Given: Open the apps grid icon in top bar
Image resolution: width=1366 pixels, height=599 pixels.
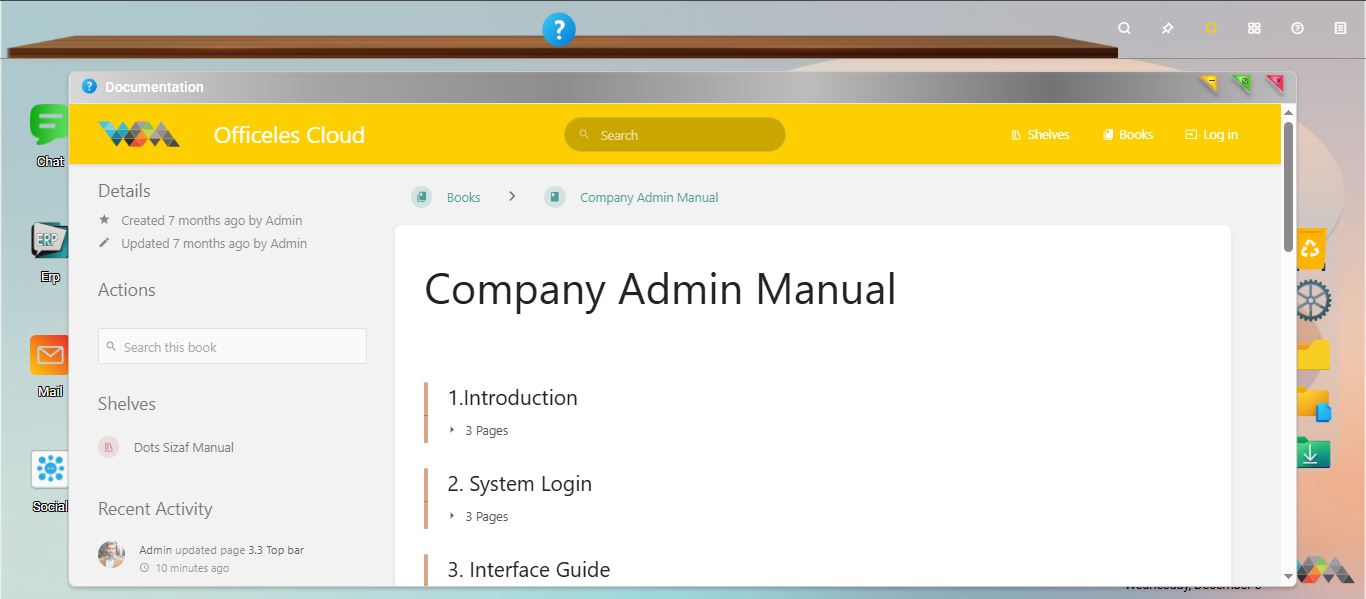Looking at the screenshot, I should pyautogui.click(x=1254, y=29).
